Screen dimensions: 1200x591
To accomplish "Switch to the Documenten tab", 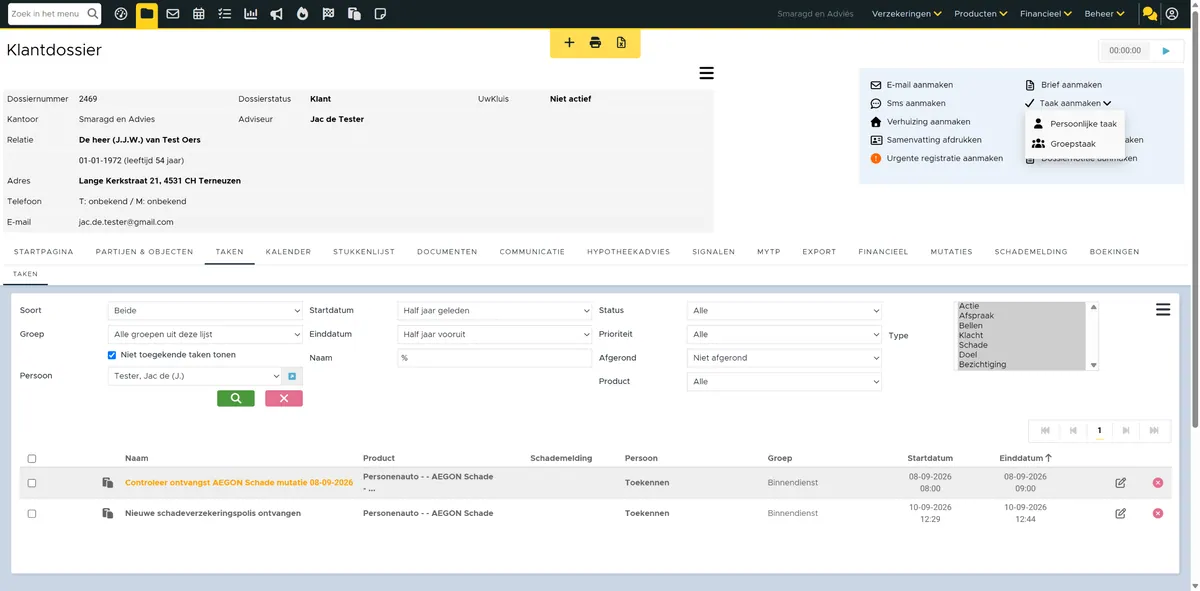I will [447, 252].
